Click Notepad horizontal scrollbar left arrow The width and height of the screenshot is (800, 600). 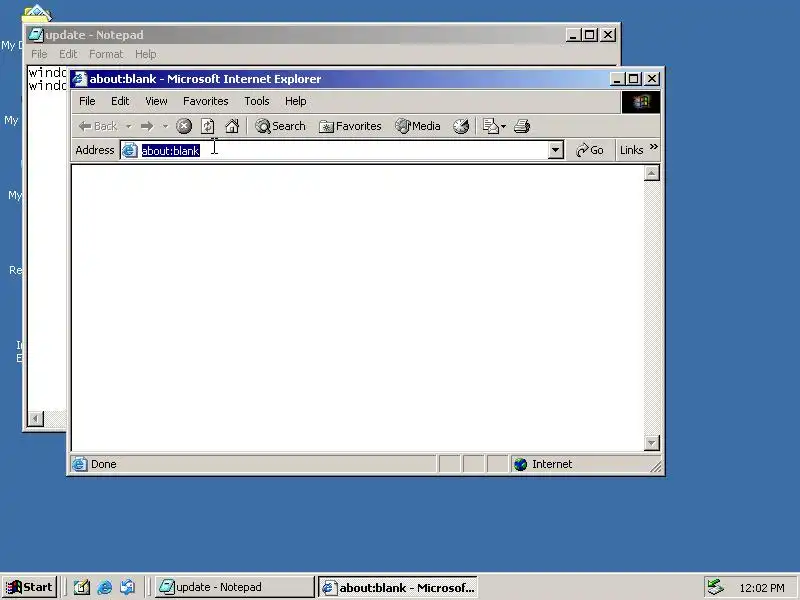[36, 419]
